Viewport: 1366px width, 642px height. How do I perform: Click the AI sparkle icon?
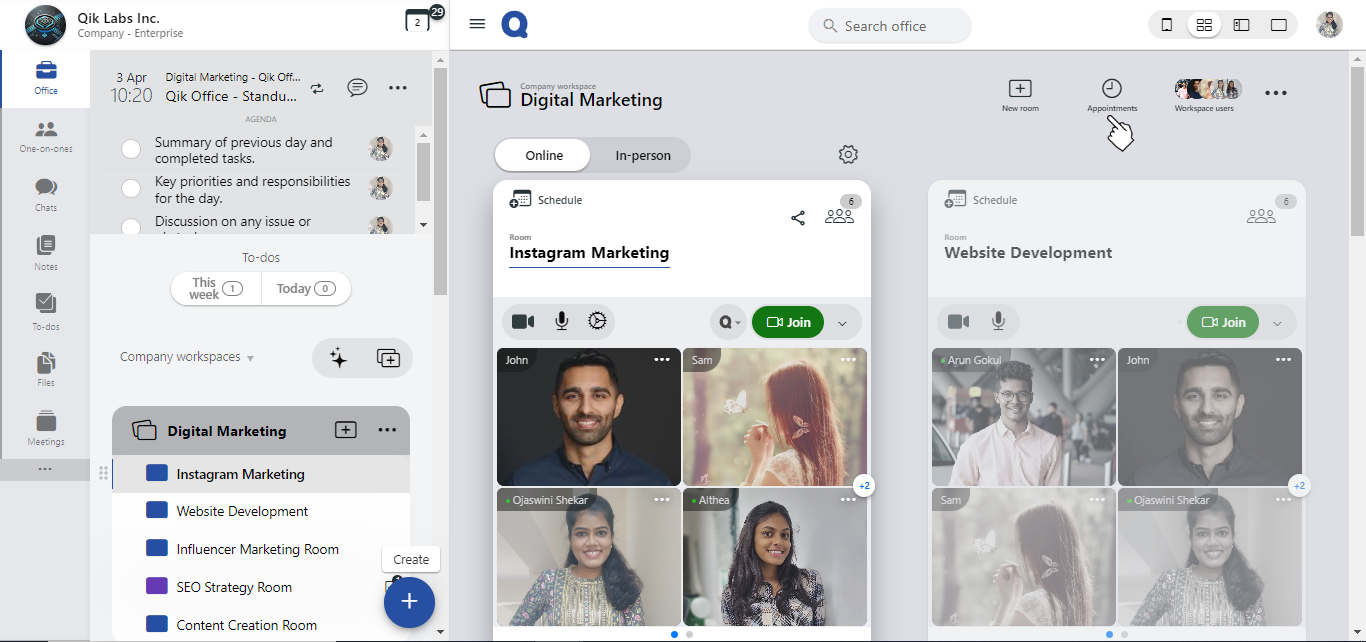click(339, 358)
